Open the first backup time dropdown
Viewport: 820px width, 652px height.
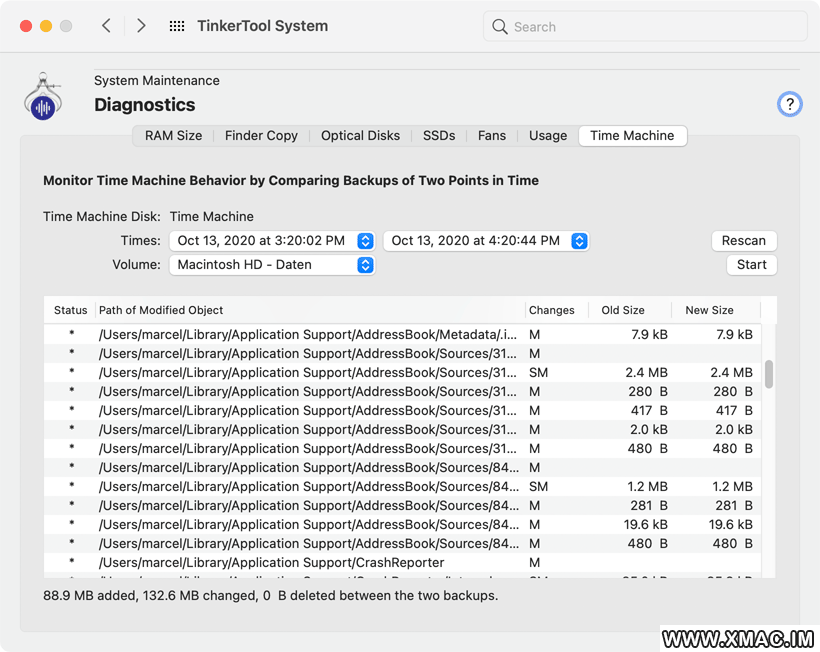point(272,241)
